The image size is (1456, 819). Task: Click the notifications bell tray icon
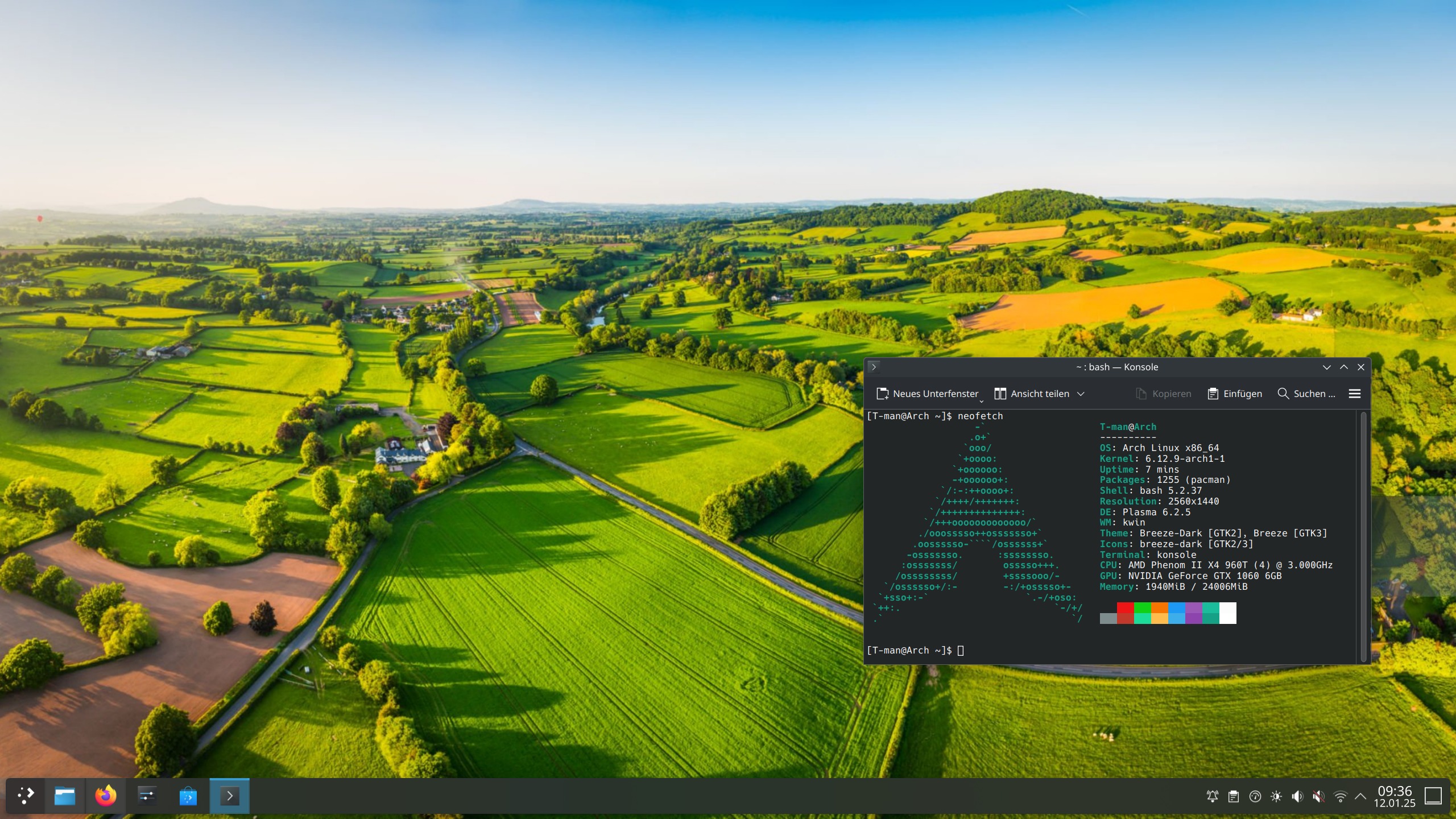[x=1212, y=796]
